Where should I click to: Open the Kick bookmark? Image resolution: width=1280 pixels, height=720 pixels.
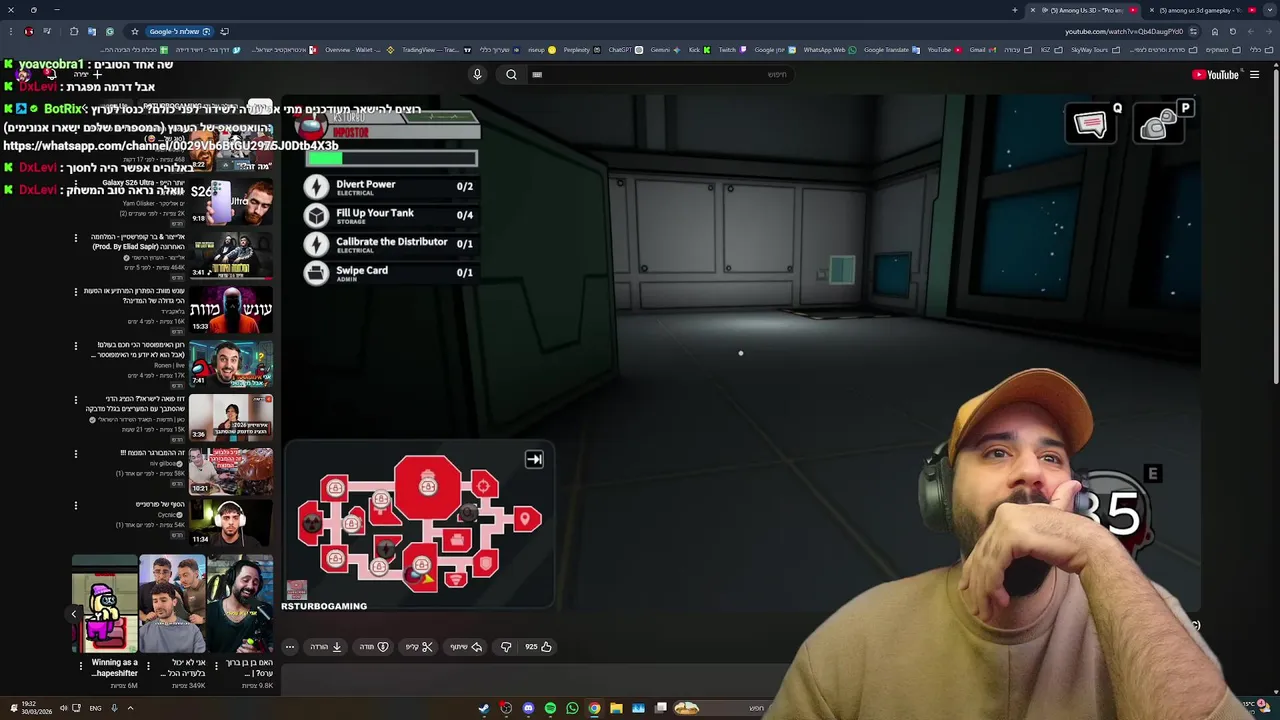[x=698, y=50]
